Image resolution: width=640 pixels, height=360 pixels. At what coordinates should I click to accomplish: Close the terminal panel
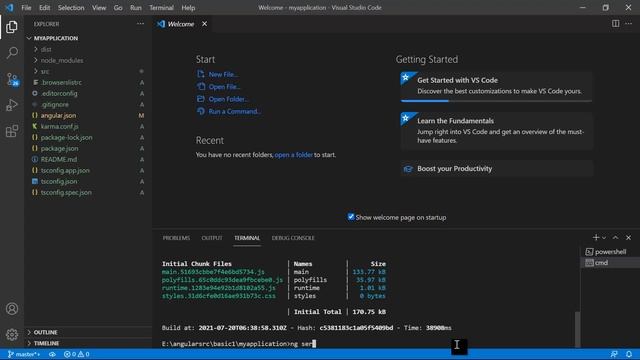pyautogui.click(x=629, y=238)
